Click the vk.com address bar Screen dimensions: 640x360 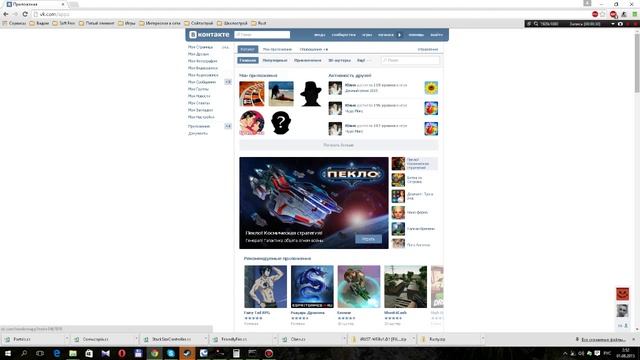point(310,14)
